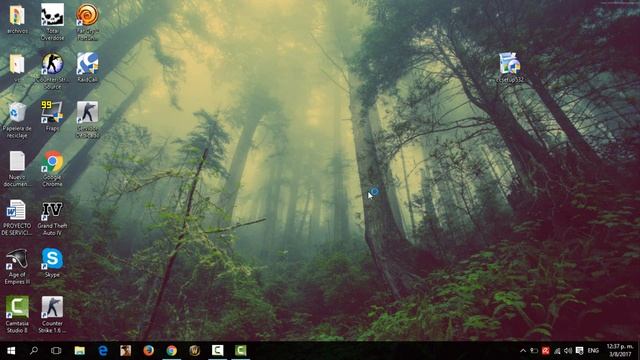This screenshot has width=640, height=360.
Task: Open the volume control in the tray
Action: coord(568,351)
